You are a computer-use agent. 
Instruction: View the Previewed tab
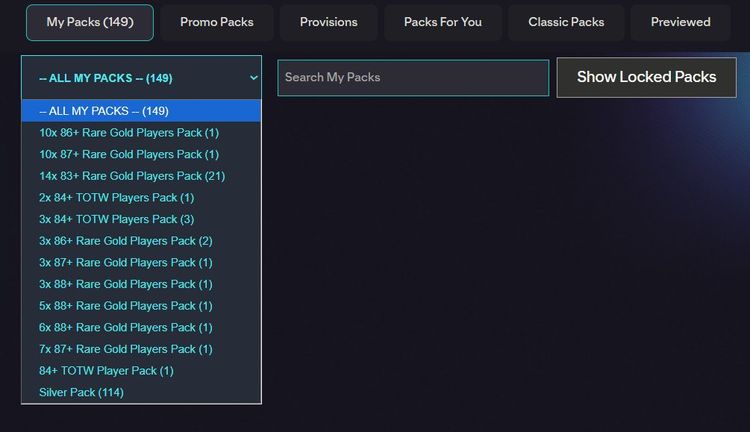point(680,22)
